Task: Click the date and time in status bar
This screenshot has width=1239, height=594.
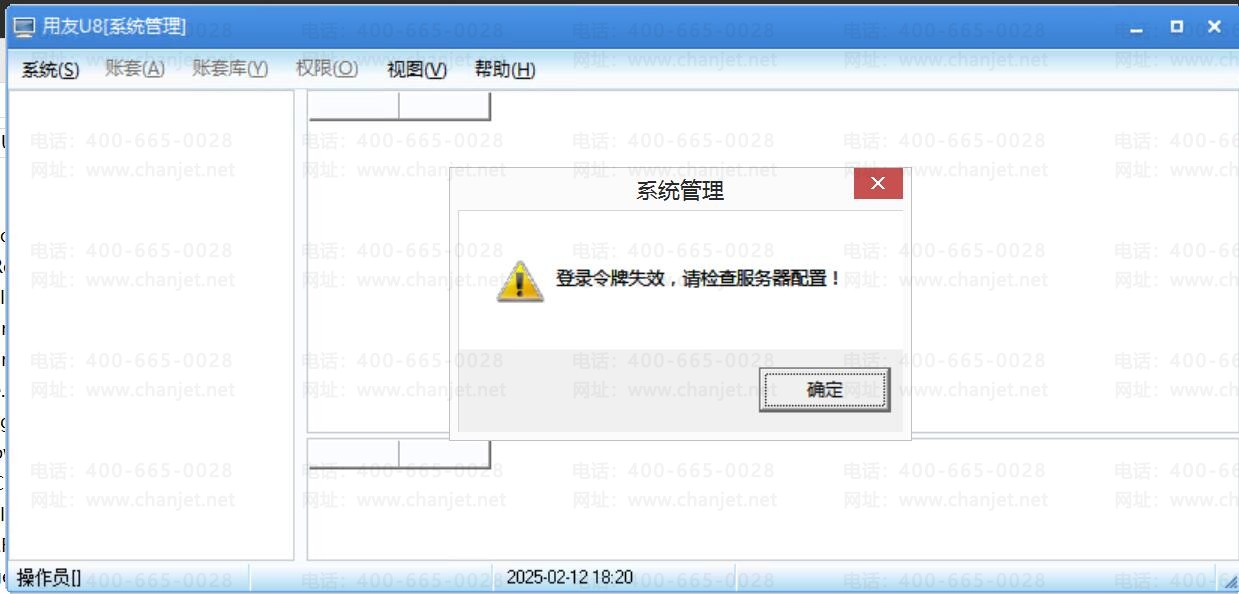Action: tap(569, 577)
